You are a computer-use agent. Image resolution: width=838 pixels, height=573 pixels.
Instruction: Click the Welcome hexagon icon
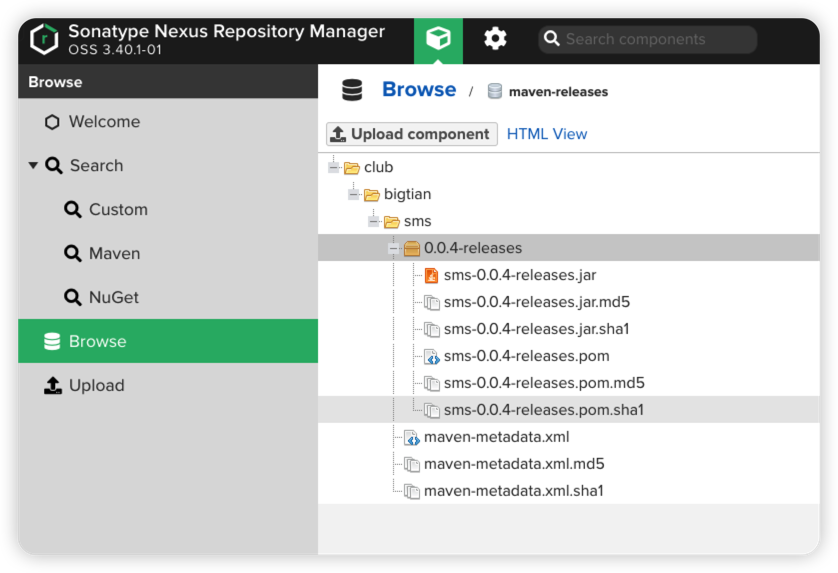(x=52, y=122)
